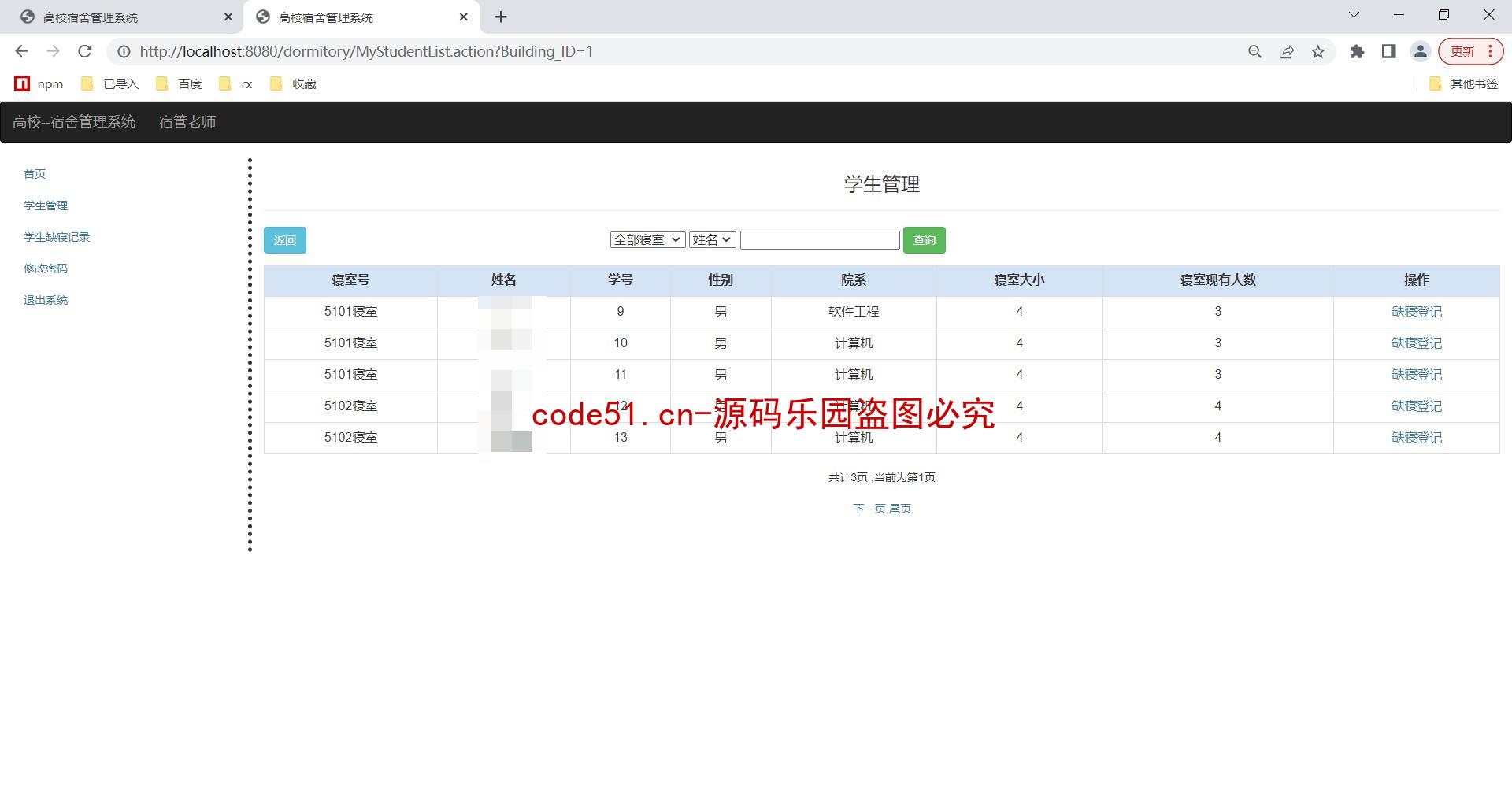The height and width of the screenshot is (811, 1512).
Task: Open 学生缺寝记录 in the sidebar
Action: pyautogui.click(x=57, y=237)
